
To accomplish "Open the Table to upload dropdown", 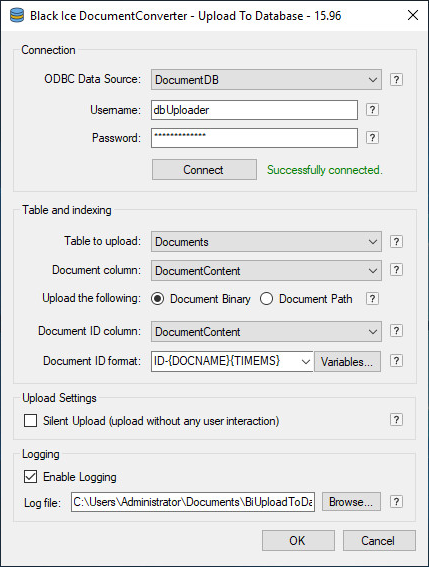I will tap(266, 242).
